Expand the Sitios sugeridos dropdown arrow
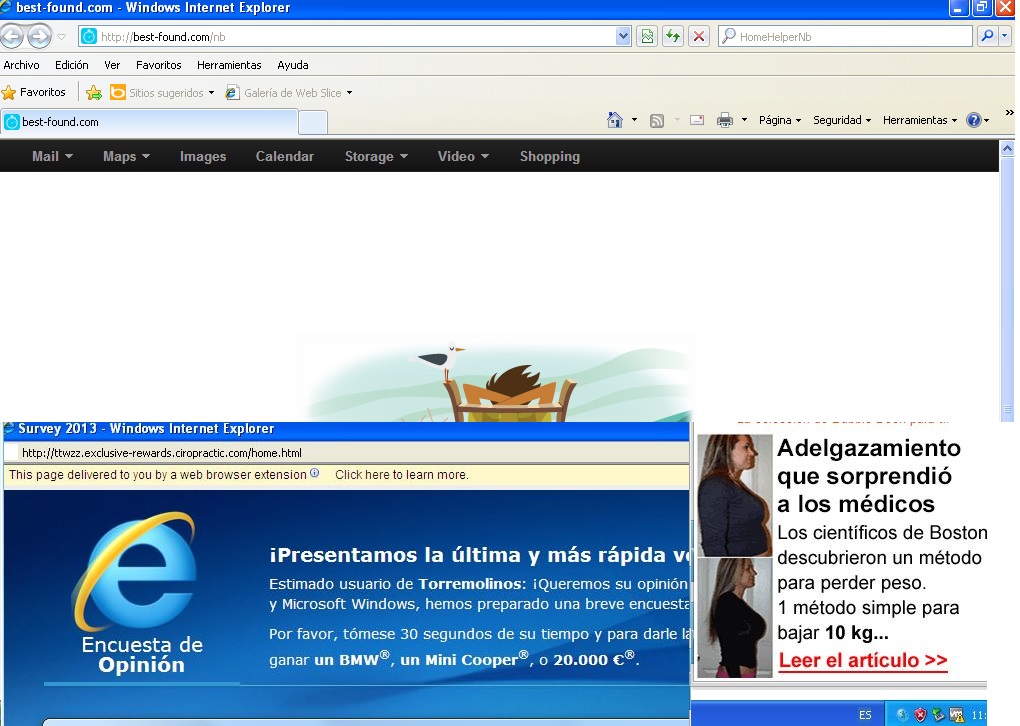 click(x=211, y=93)
